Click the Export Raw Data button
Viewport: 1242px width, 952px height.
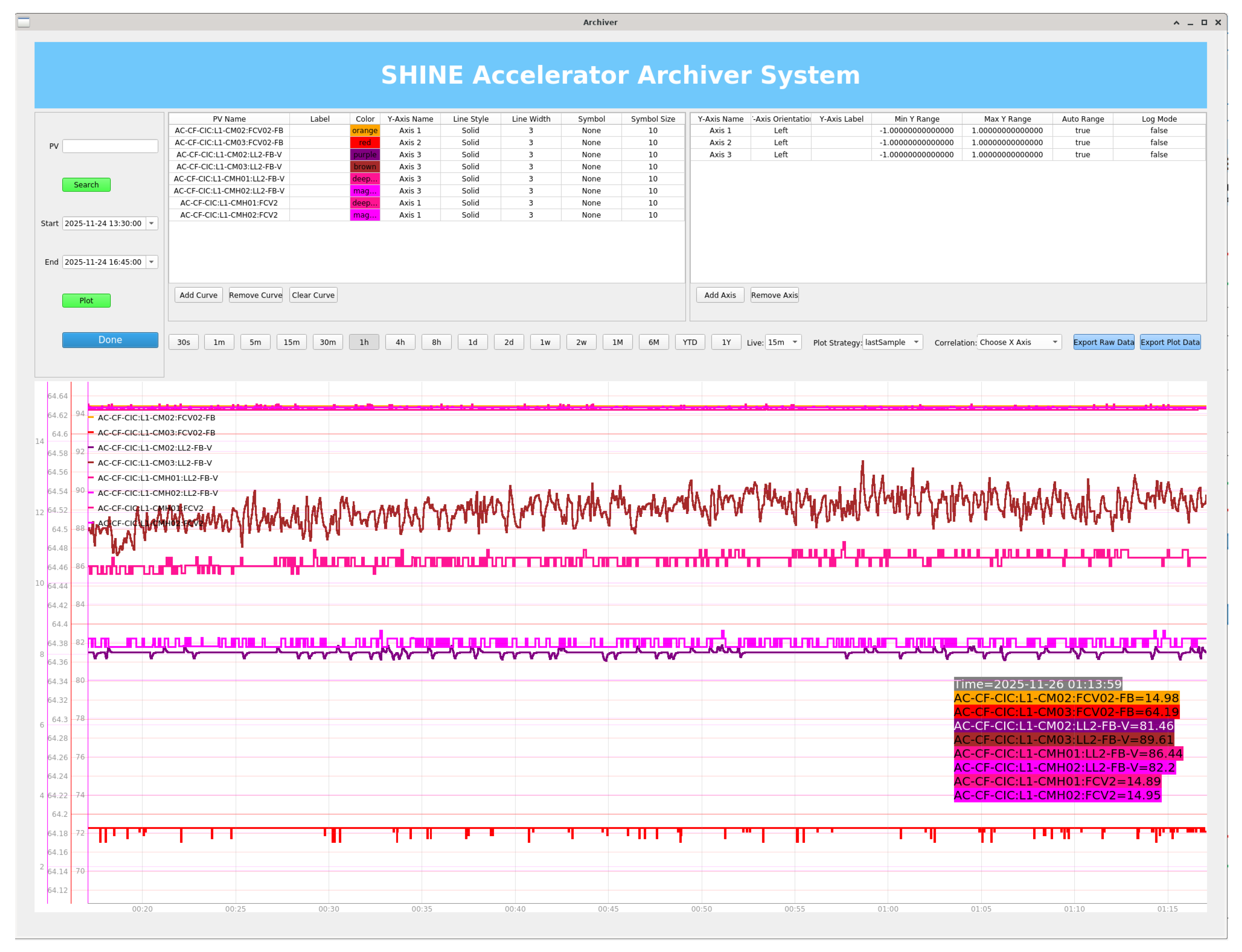1103,342
